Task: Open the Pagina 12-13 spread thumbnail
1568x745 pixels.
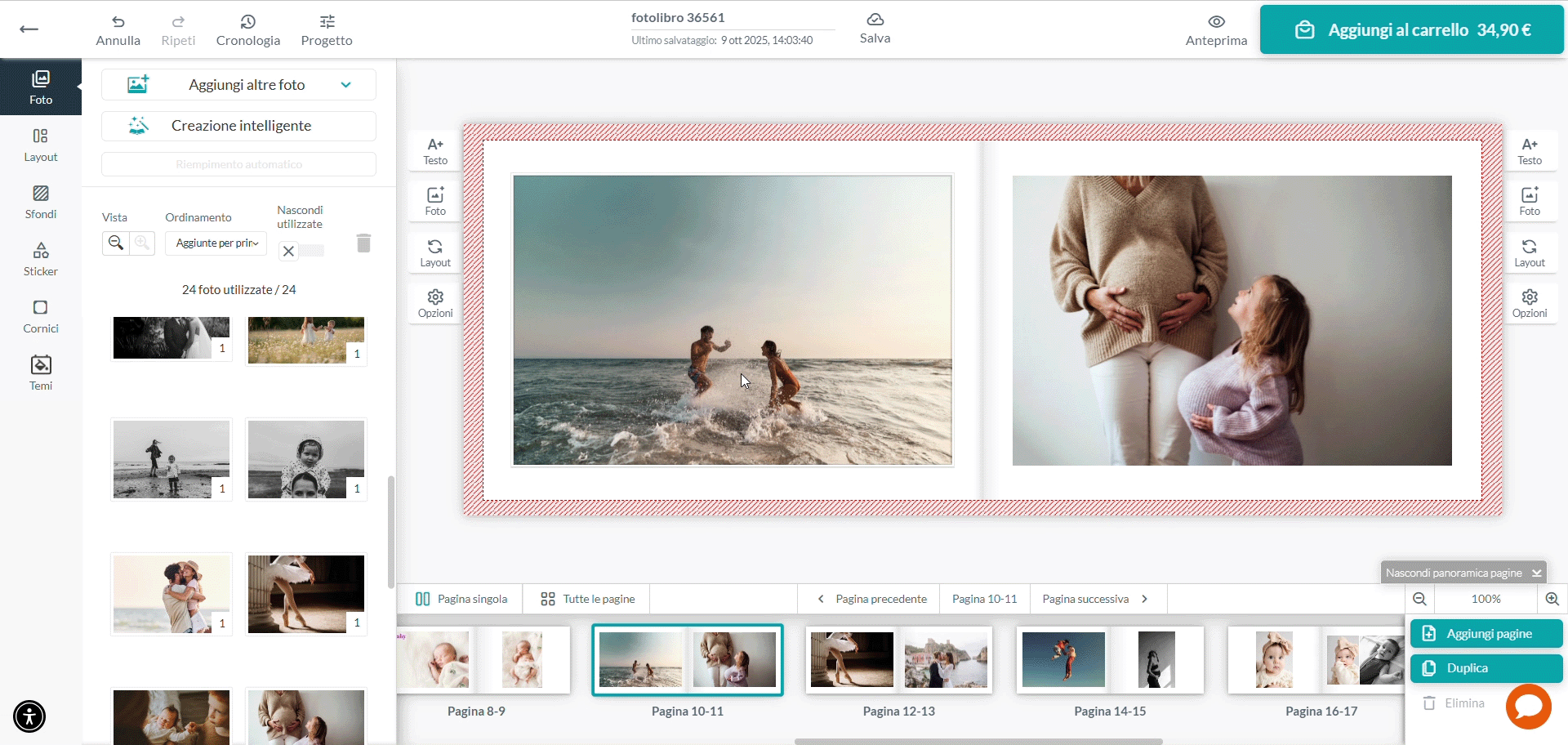Action: point(899,660)
